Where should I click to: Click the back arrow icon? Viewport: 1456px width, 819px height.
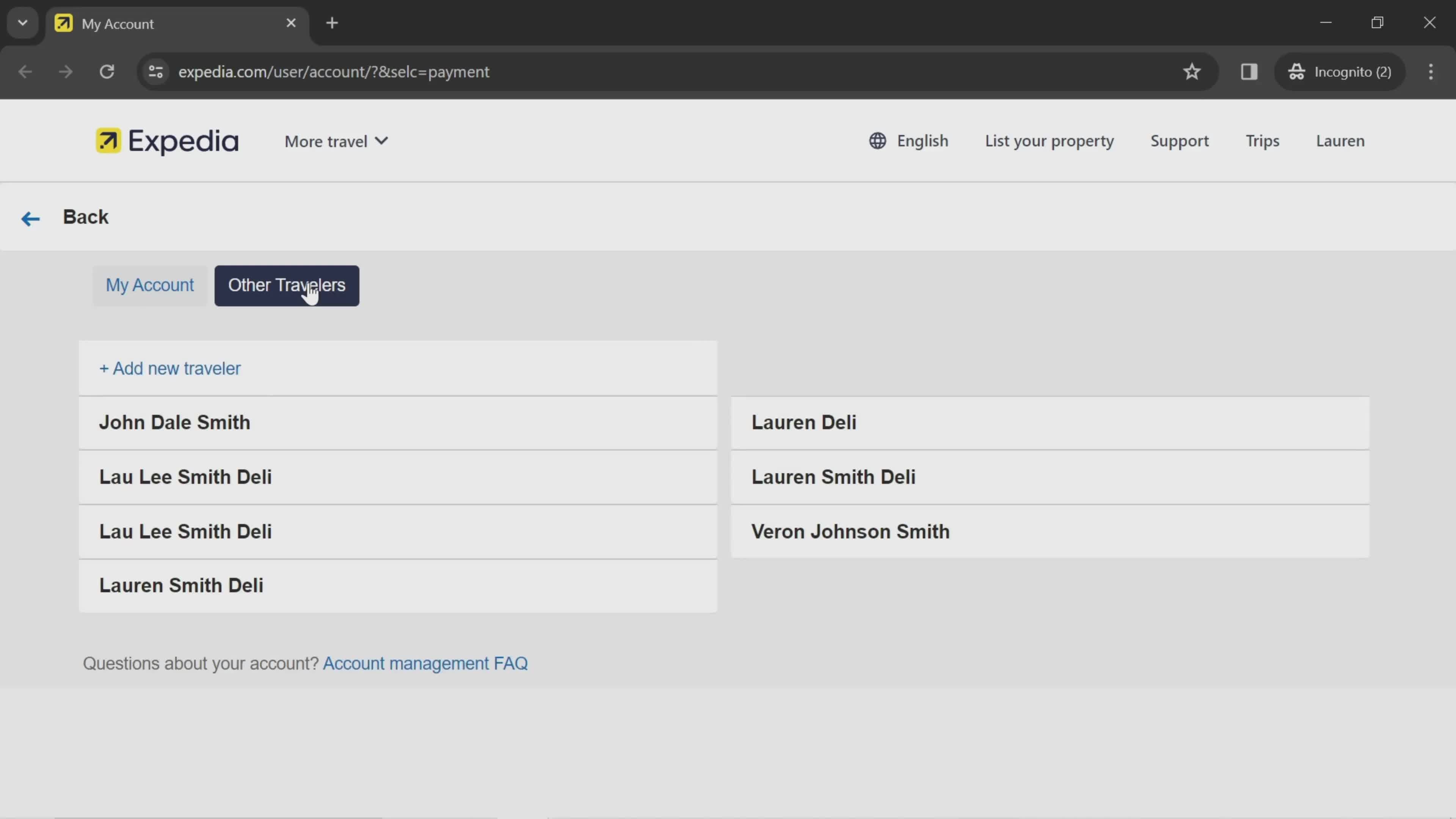pos(30,217)
